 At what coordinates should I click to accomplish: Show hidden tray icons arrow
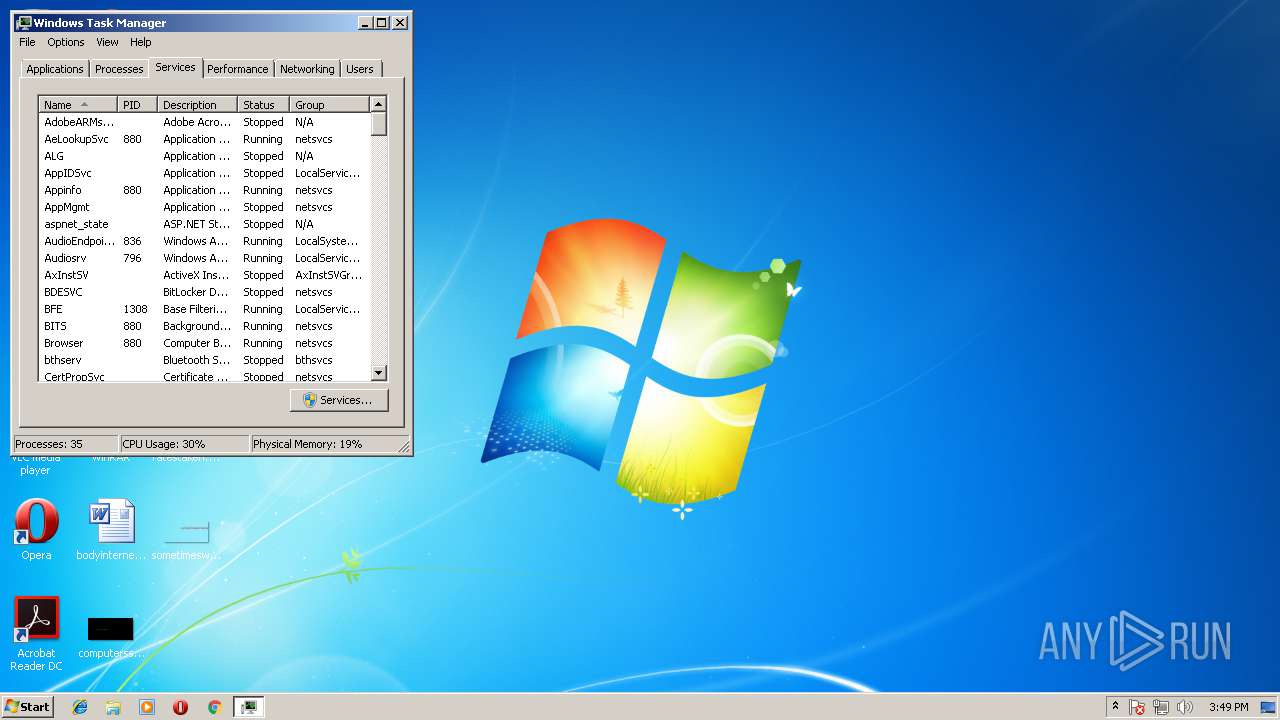pyautogui.click(x=1115, y=707)
